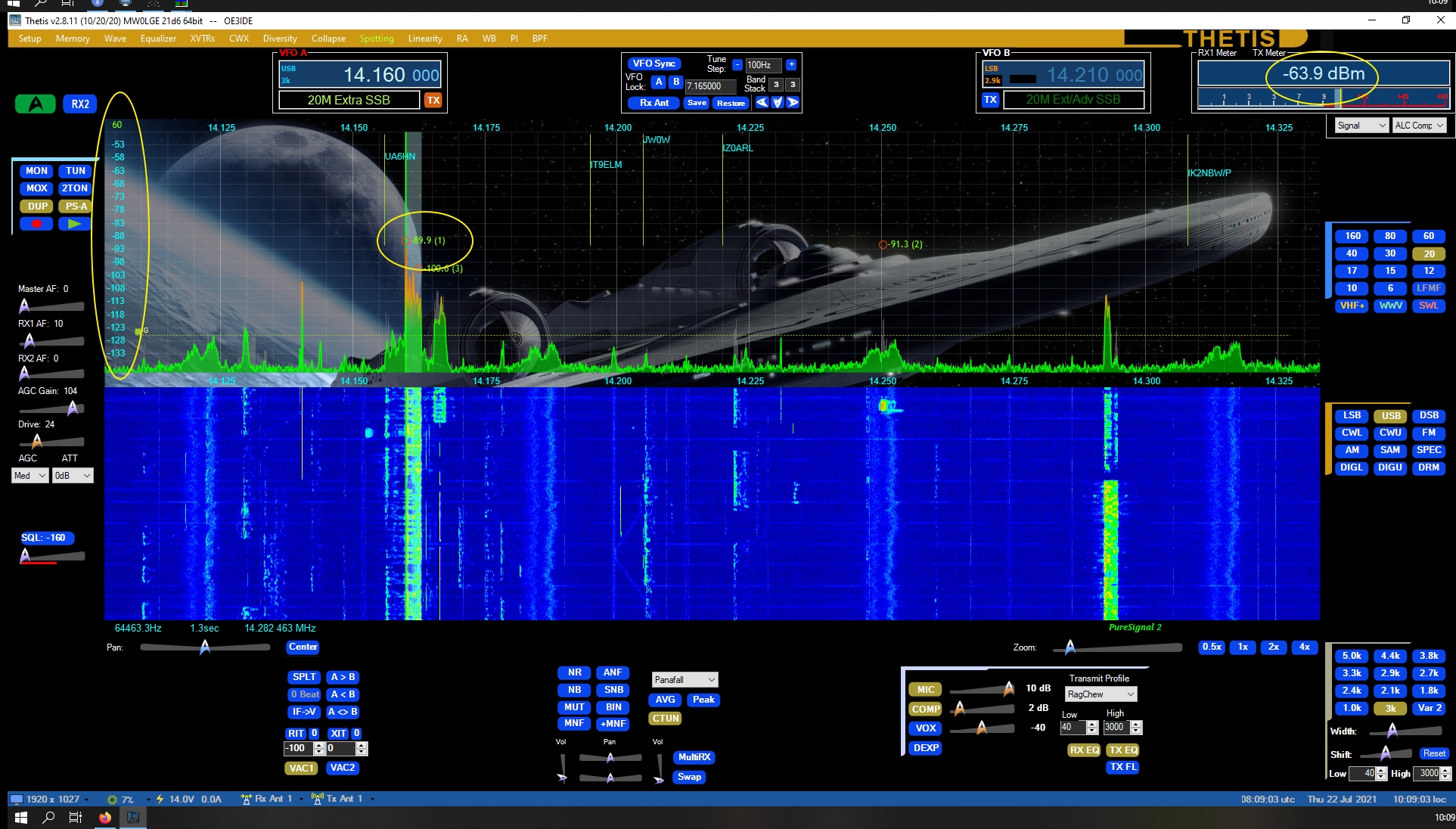
Task: Adjust the Drive slider
Action: 51,441
